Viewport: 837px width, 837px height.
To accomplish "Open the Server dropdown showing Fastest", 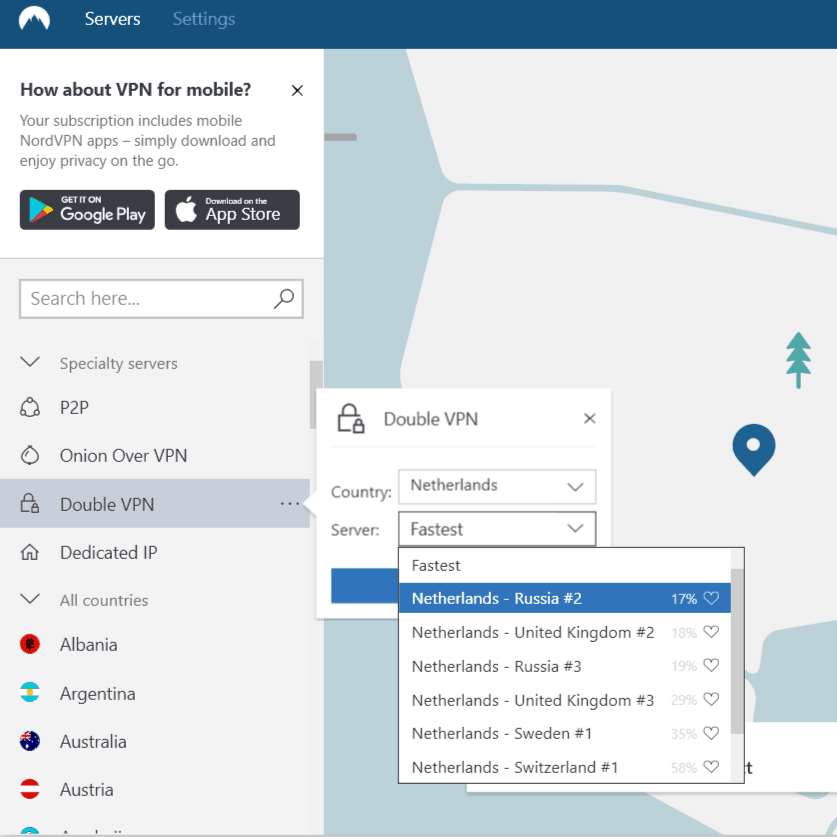I will (497, 529).
